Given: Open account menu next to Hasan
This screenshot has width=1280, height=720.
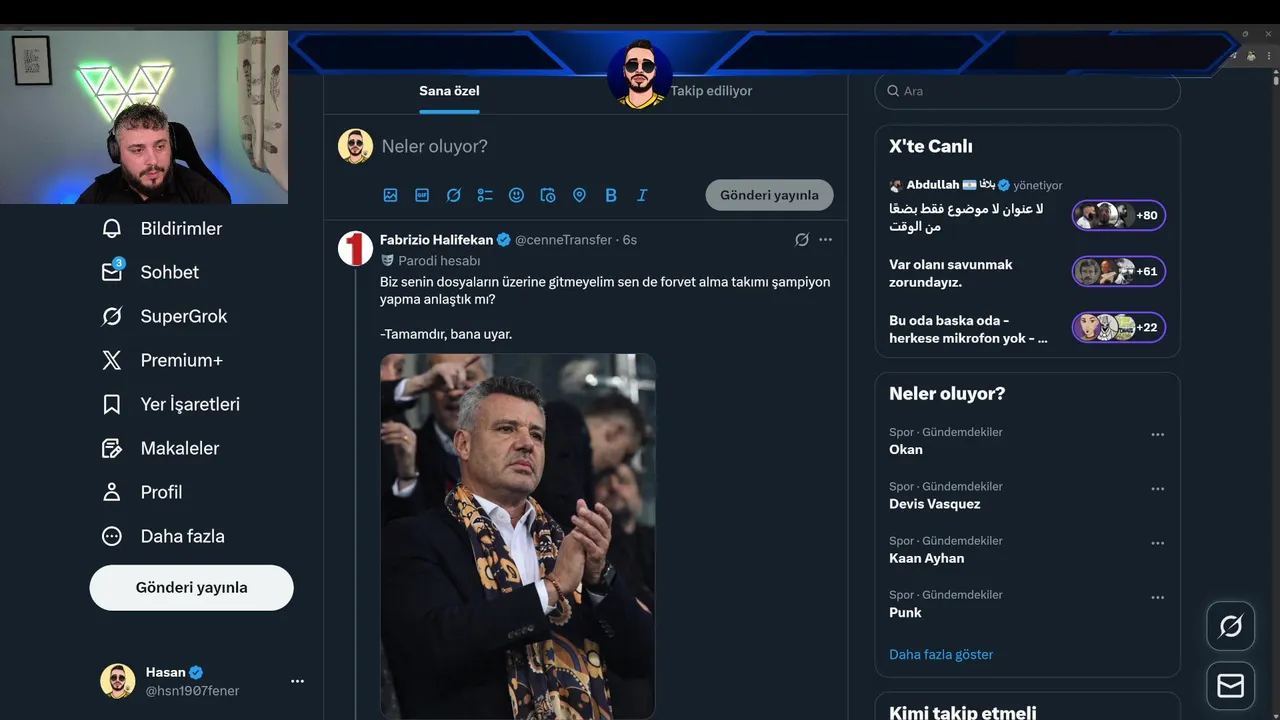Looking at the screenshot, I should click(x=297, y=681).
